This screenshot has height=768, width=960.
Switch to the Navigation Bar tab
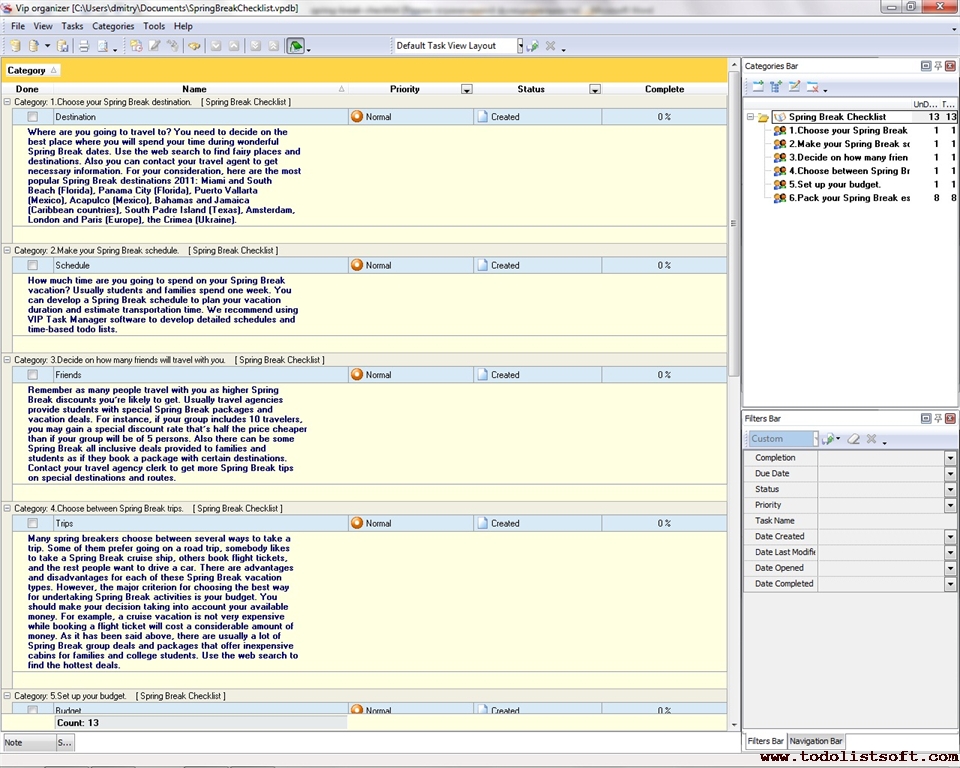[816, 741]
